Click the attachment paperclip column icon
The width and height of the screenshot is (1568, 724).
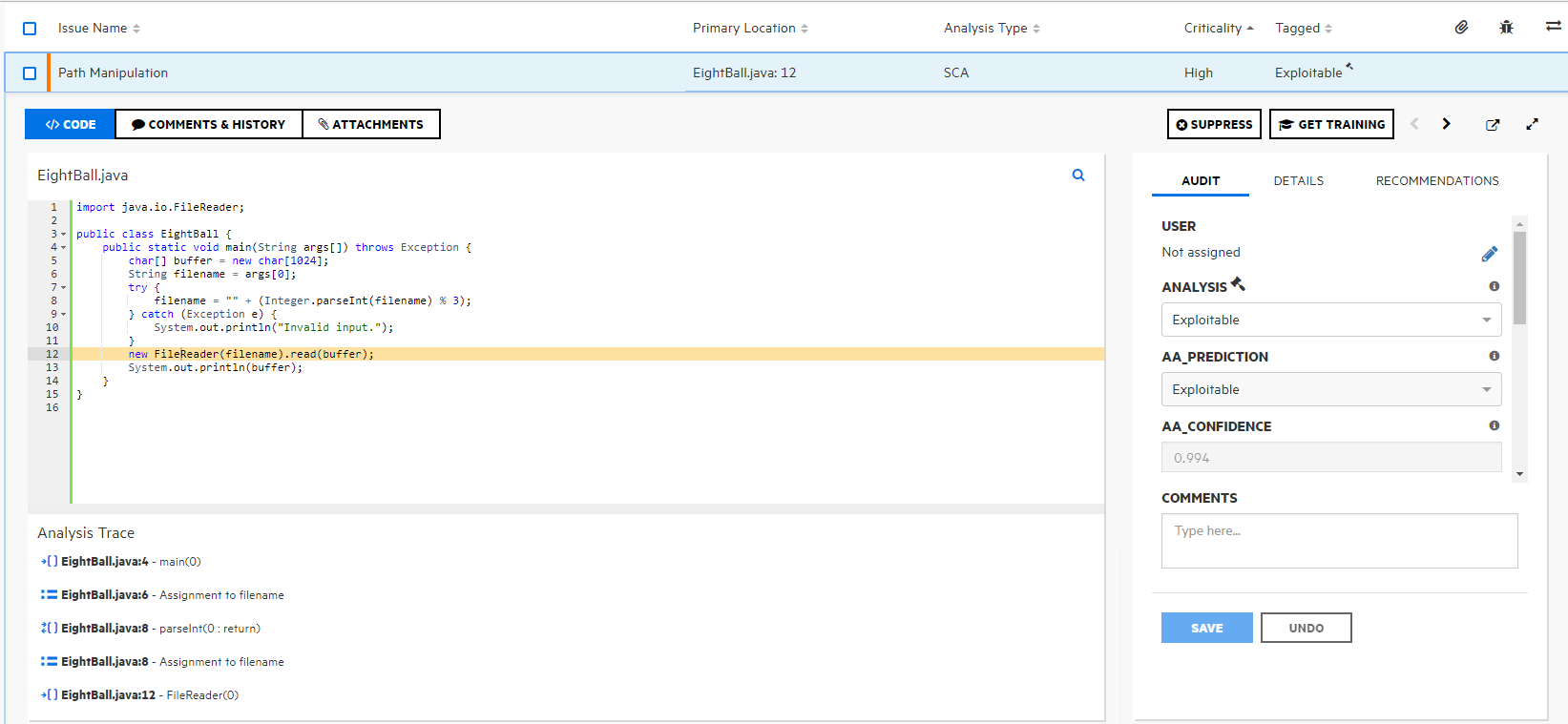(1461, 28)
